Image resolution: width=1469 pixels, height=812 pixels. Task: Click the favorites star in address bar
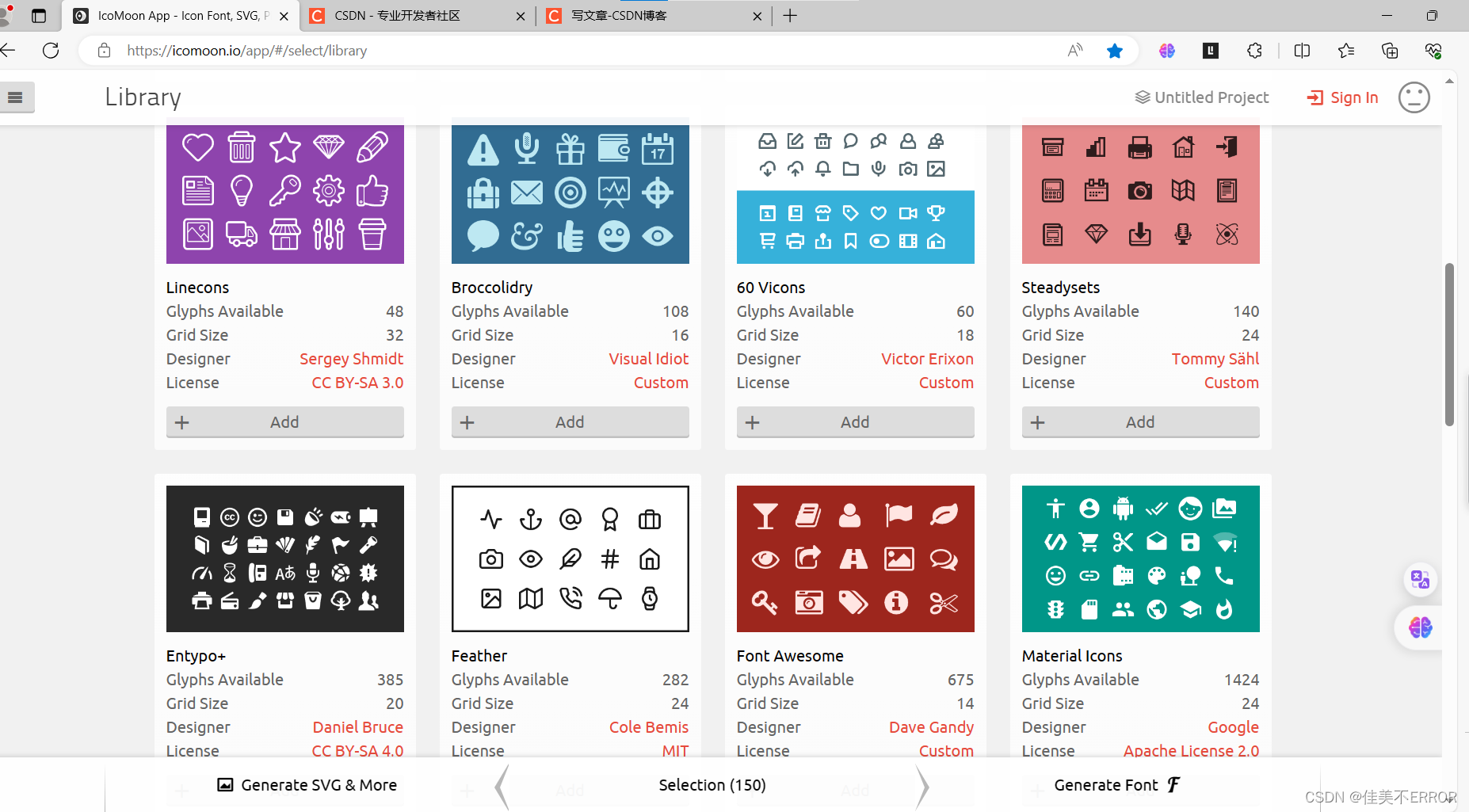1115,51
